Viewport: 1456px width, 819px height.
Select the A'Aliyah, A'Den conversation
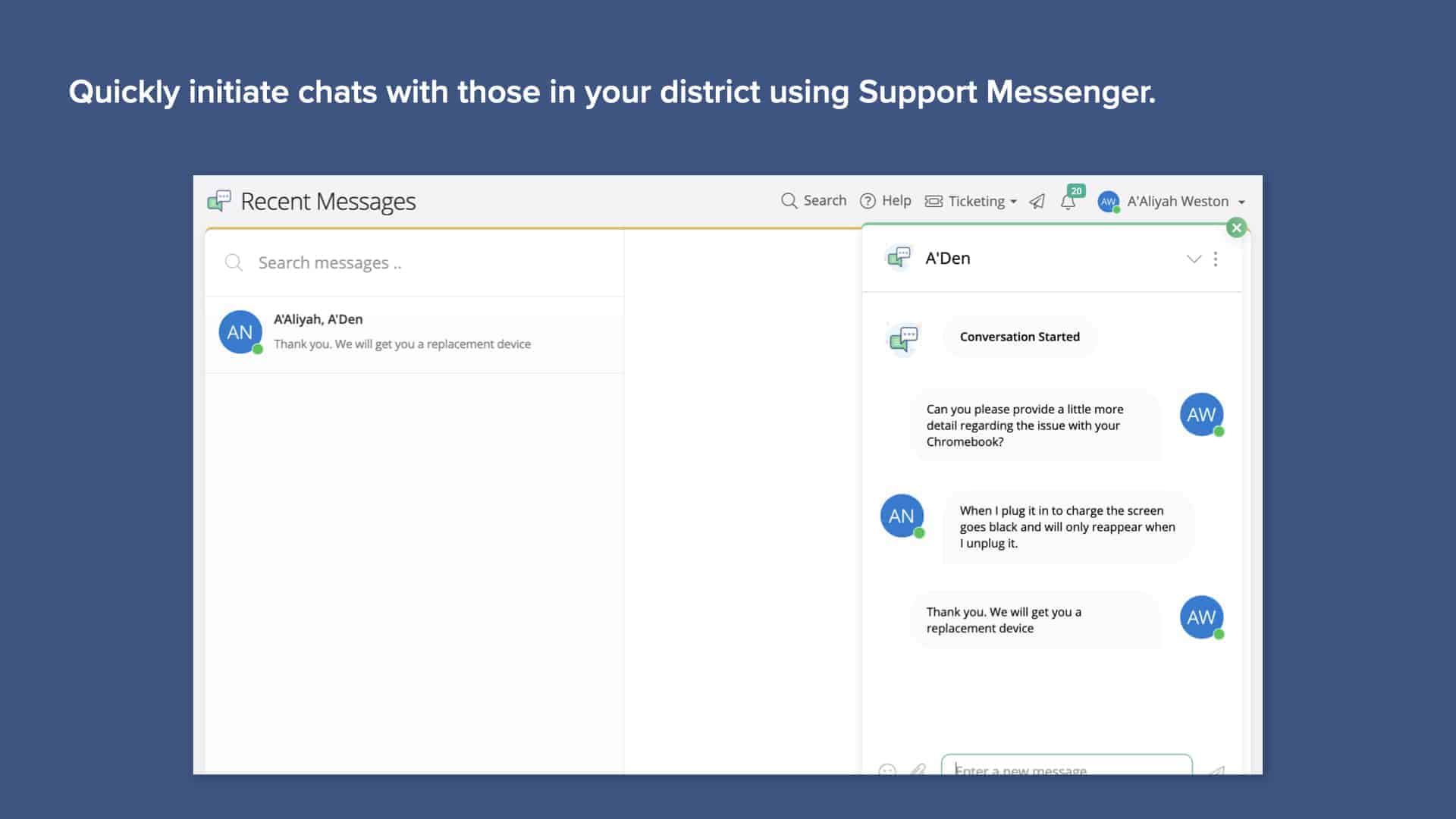tap(413, 333)
